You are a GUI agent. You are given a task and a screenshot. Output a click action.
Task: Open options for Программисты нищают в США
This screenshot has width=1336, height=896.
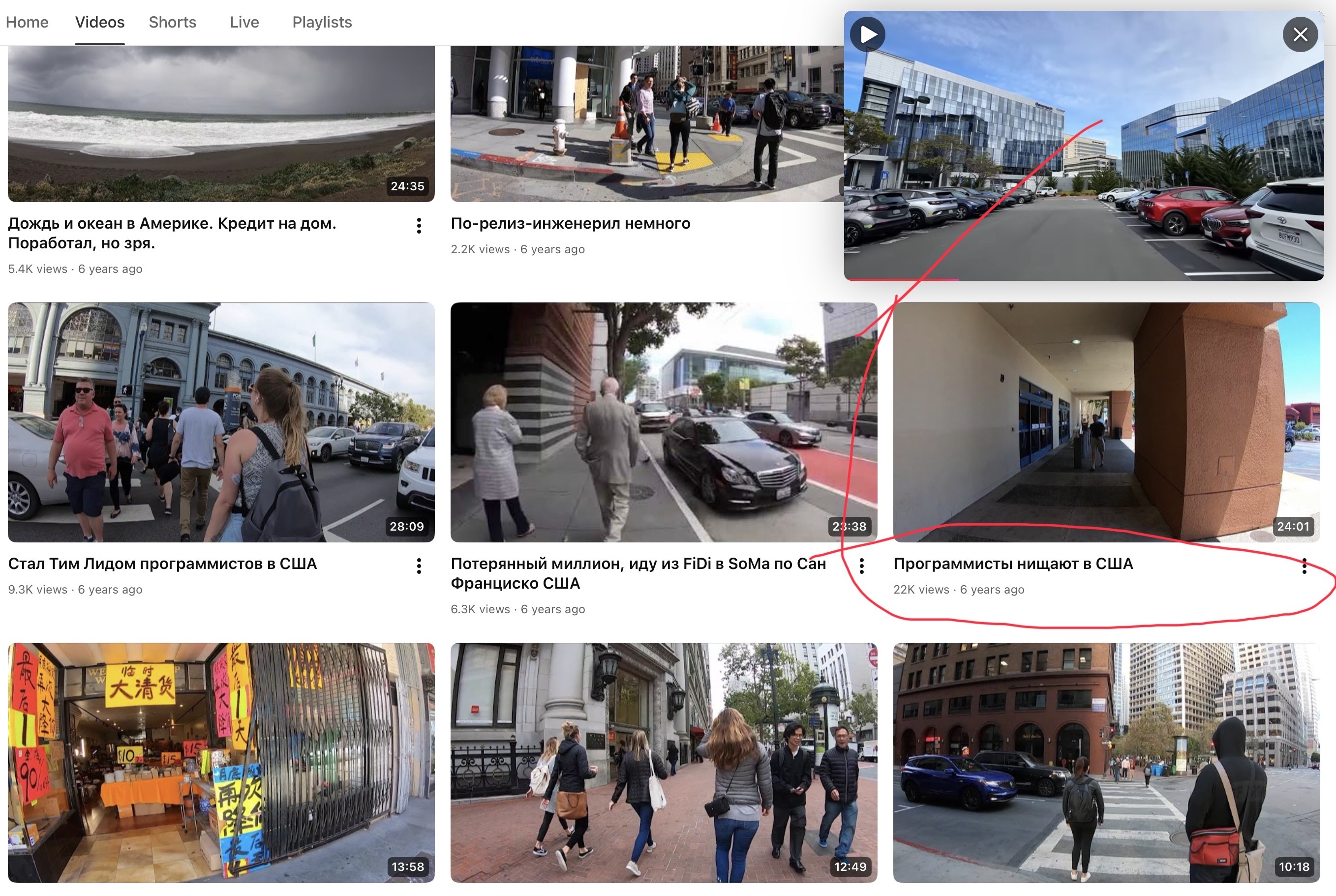[x=1304, y=566]
